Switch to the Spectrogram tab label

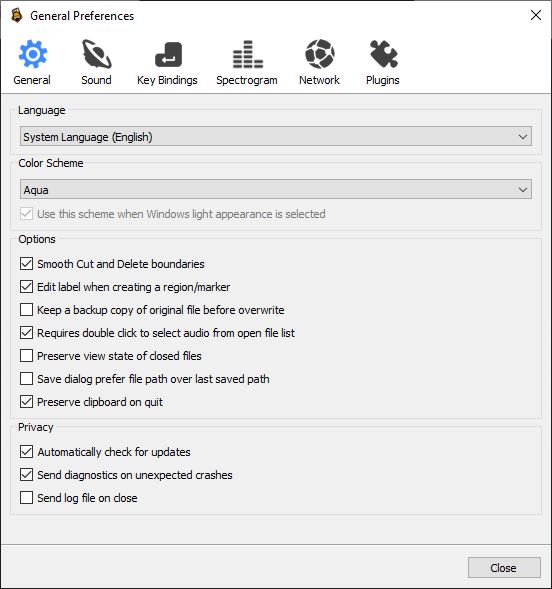point(247,80)
